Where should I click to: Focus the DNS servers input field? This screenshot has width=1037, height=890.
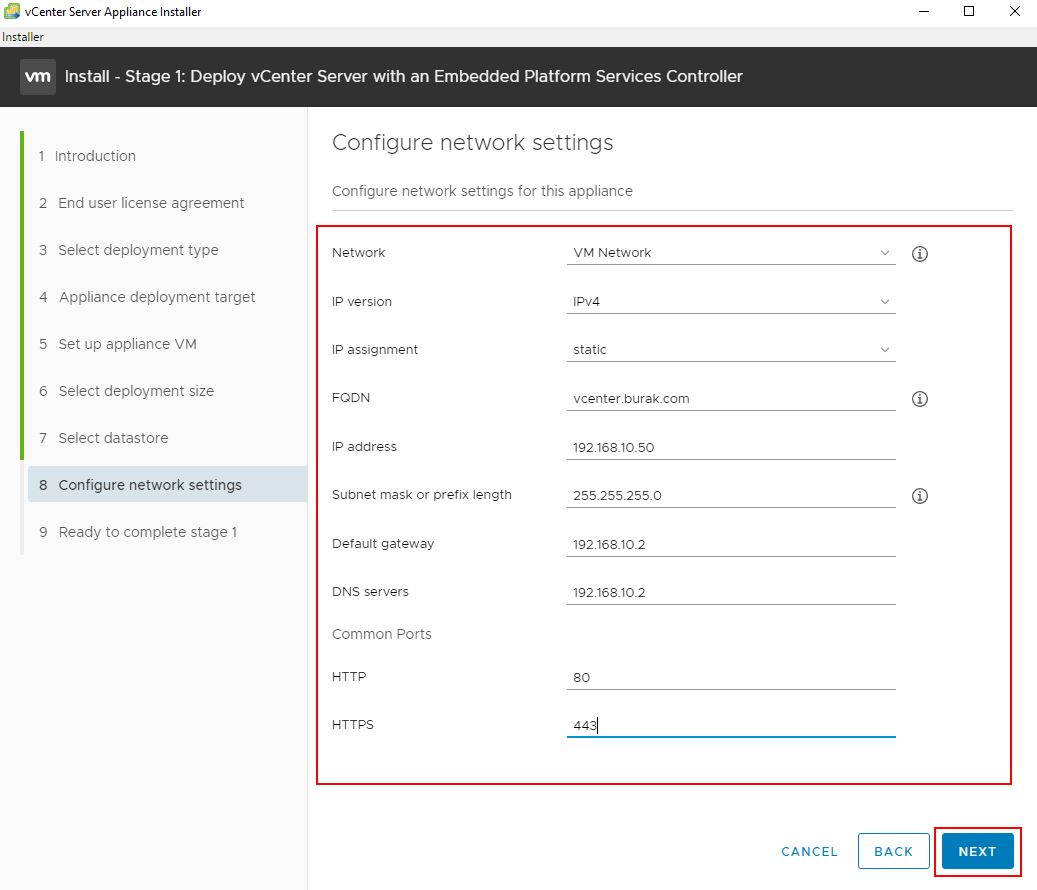(731, 592)
